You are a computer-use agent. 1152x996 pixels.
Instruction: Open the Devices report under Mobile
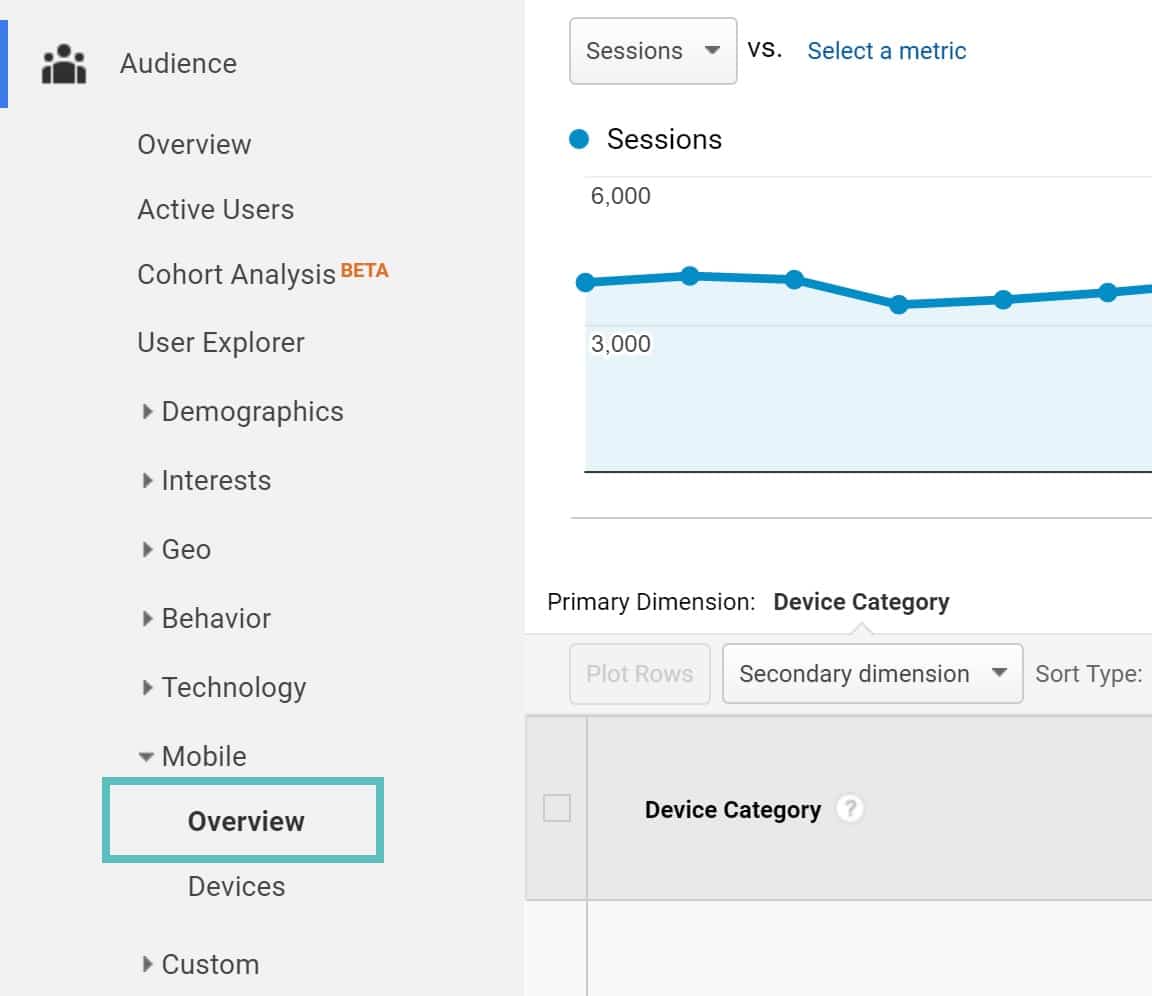pos(237,885)
